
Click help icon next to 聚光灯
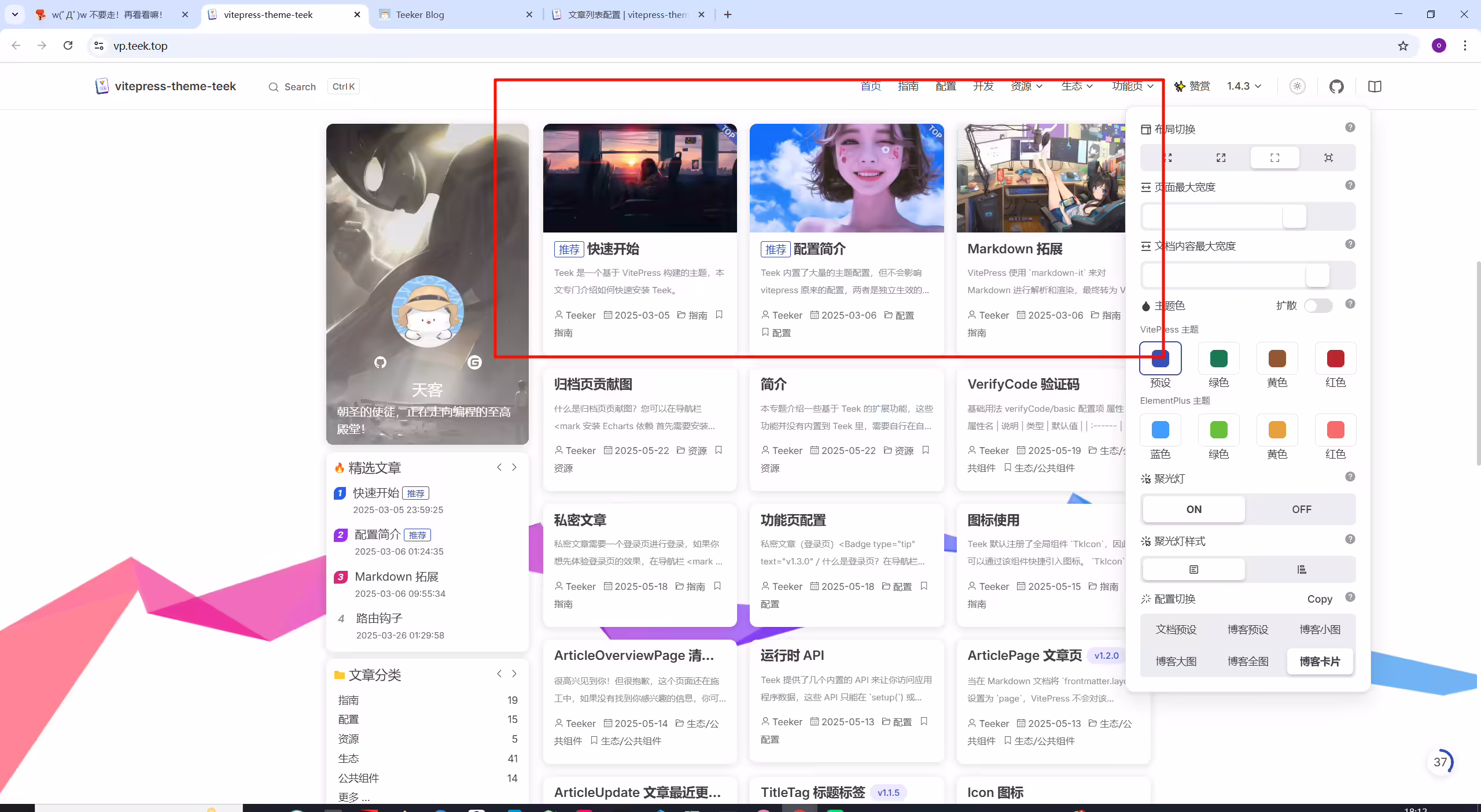(x=1350, y=477)
